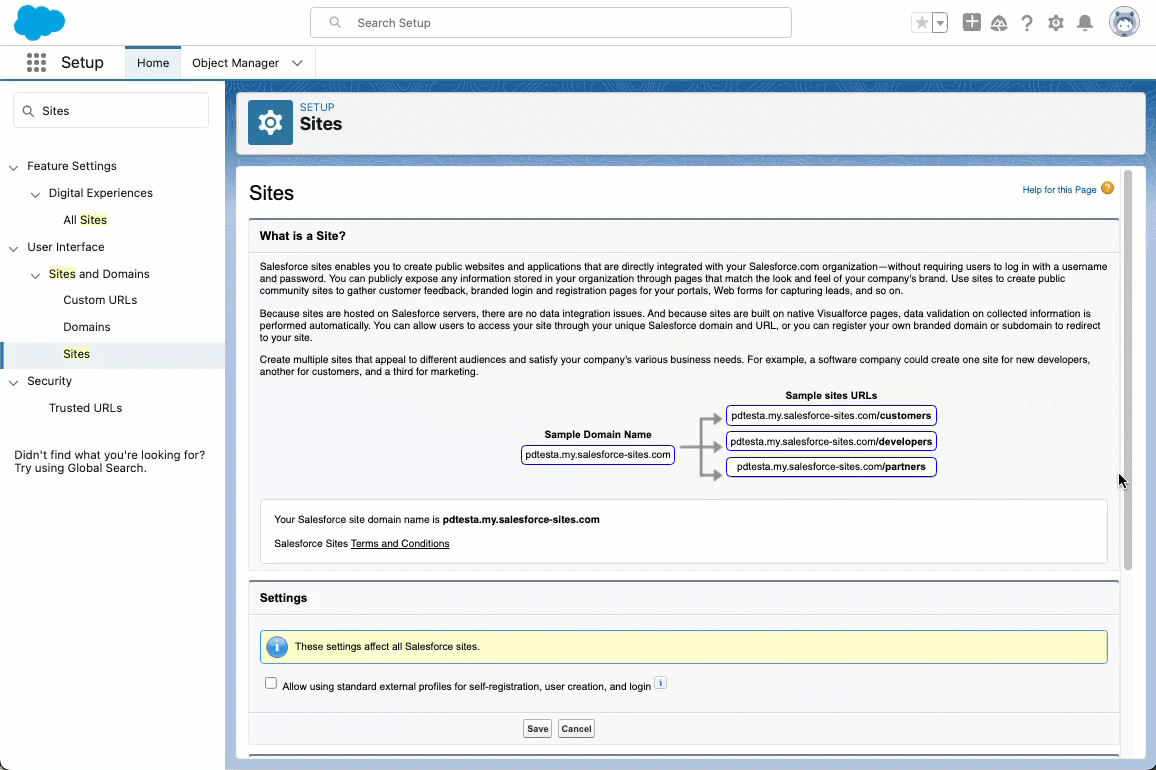View notifications bell icon

1085,23
